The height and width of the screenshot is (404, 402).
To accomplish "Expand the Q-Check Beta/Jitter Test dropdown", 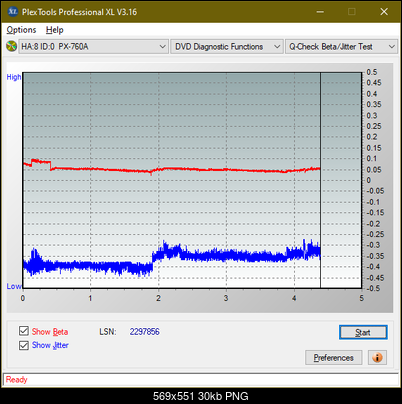I will coord(341,47).
